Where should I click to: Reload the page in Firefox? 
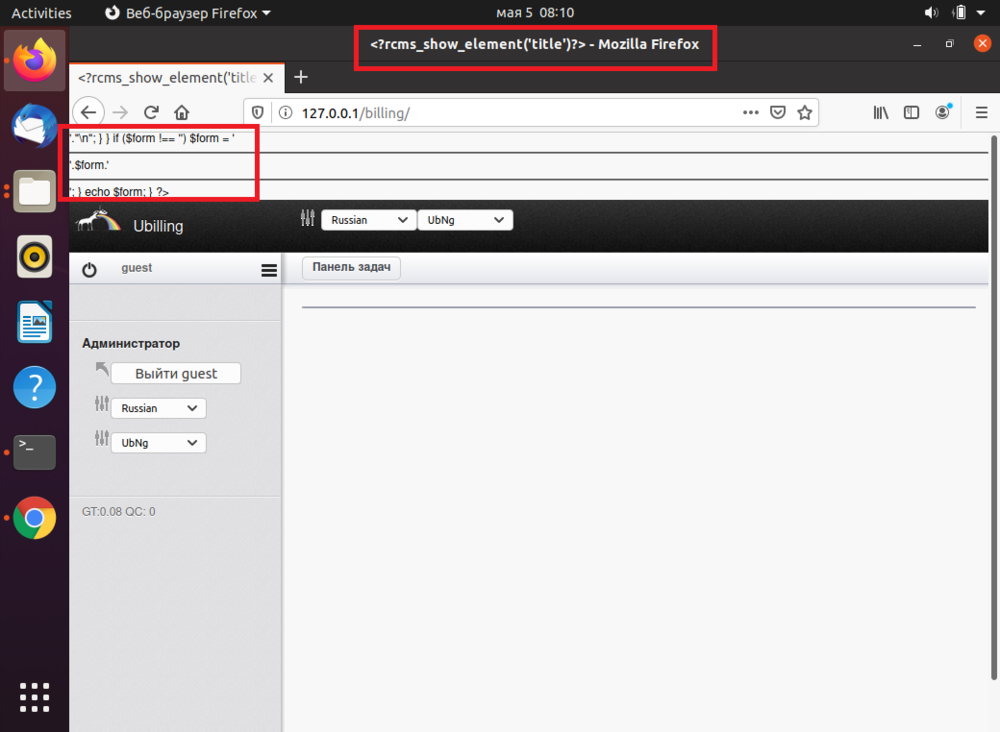(151, 113)
